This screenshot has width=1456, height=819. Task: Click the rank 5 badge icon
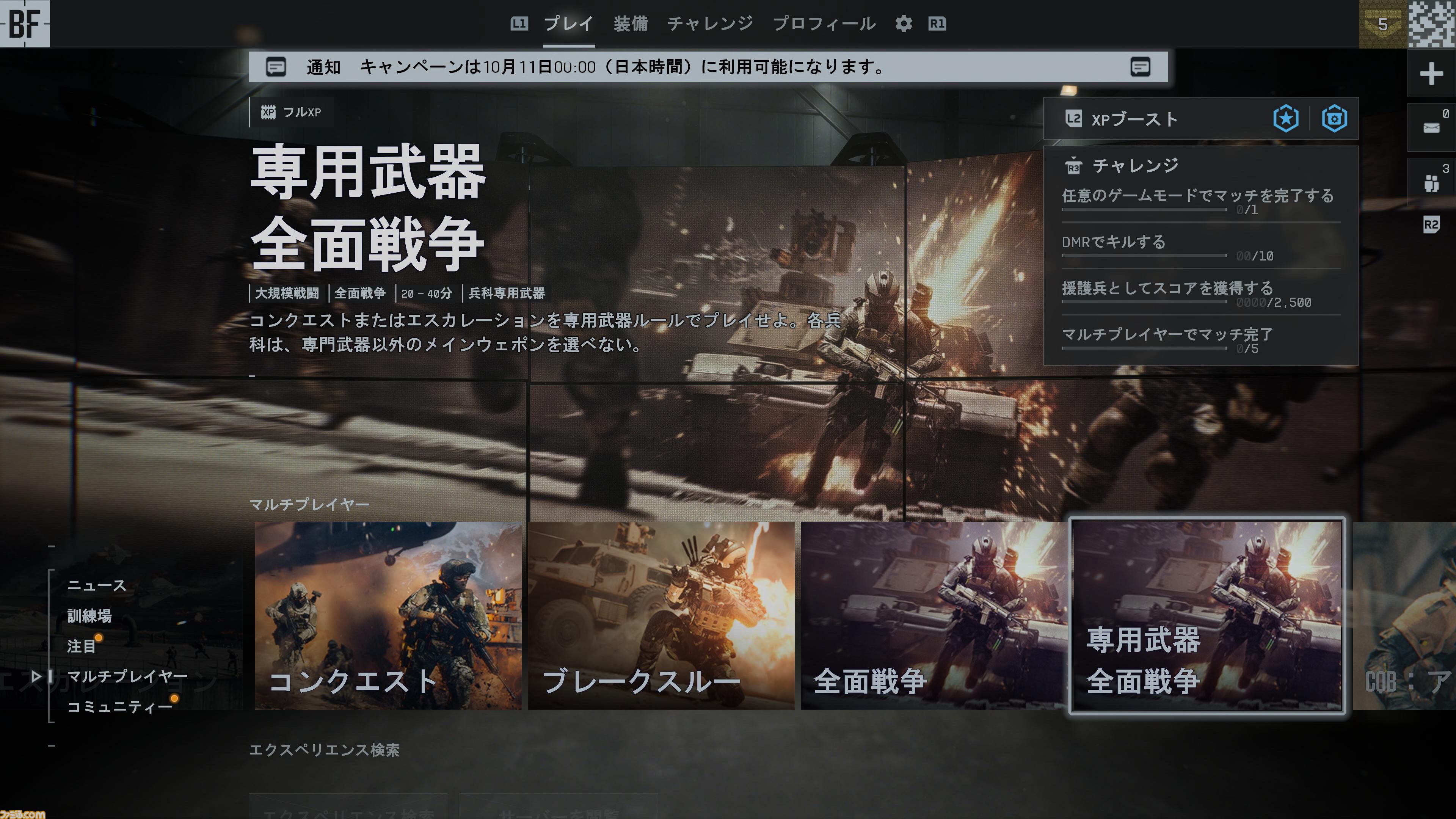[x=1382, y=24]
